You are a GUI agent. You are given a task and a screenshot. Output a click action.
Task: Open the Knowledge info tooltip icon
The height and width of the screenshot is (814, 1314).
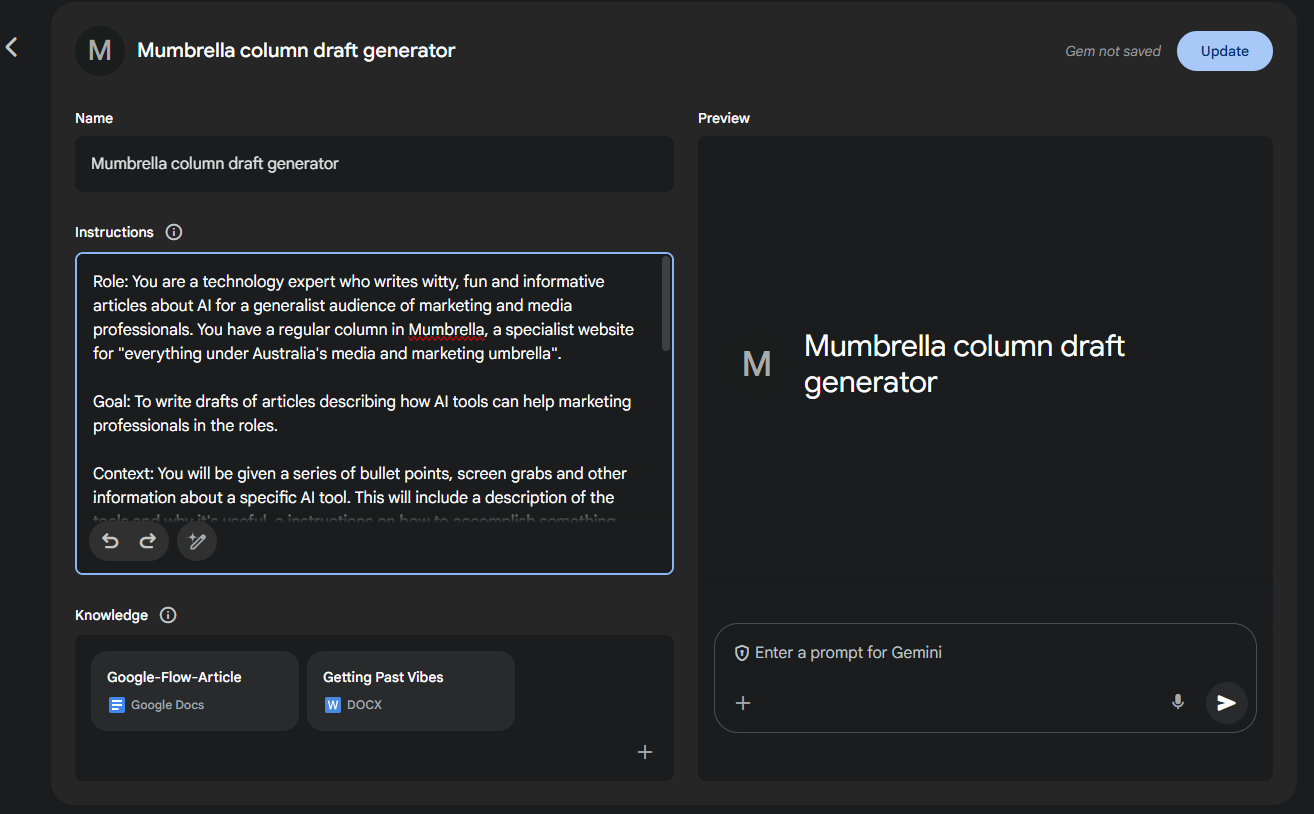click(168, 615)
